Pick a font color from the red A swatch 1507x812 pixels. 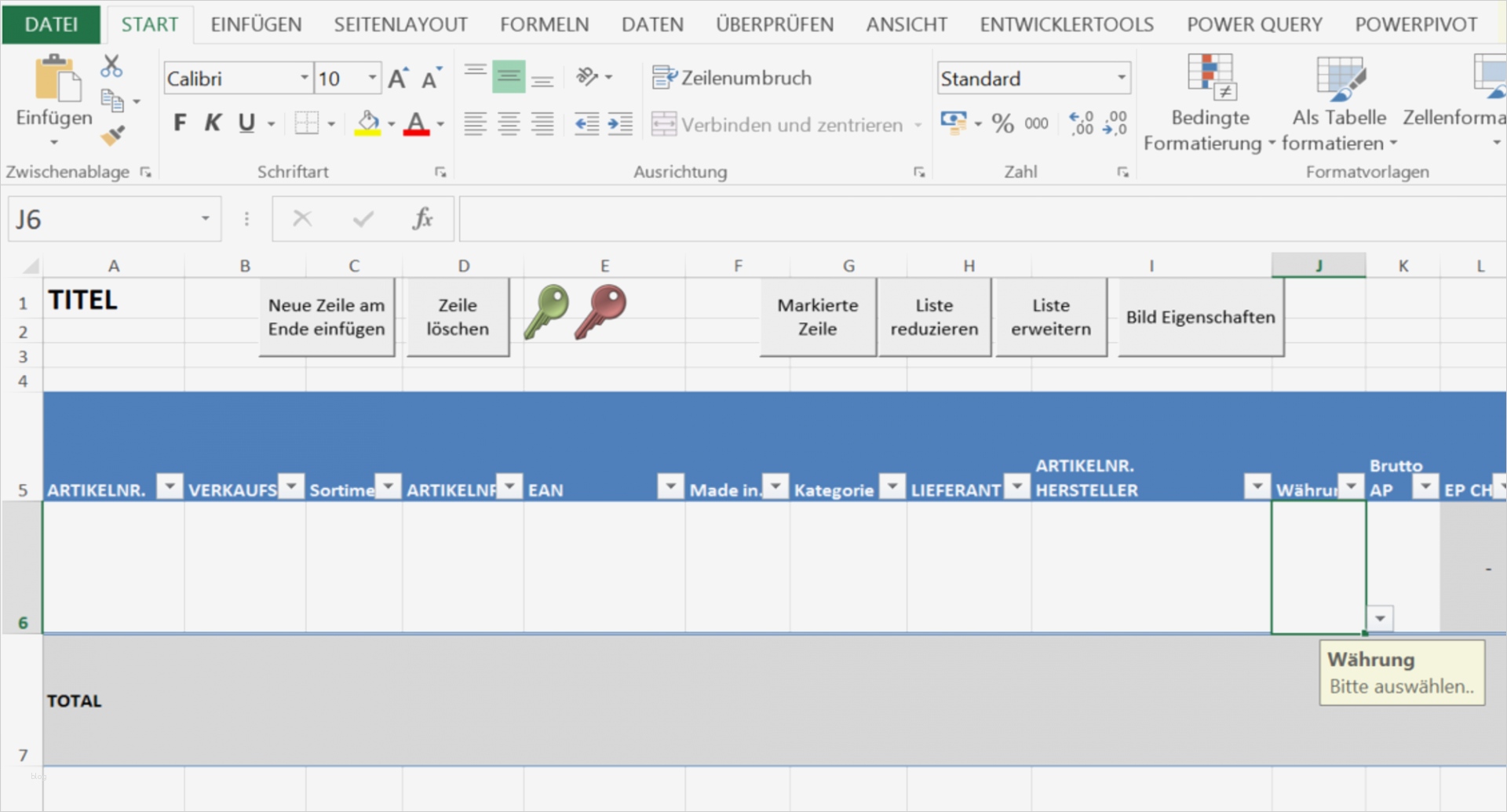click(x=417, y=124)
